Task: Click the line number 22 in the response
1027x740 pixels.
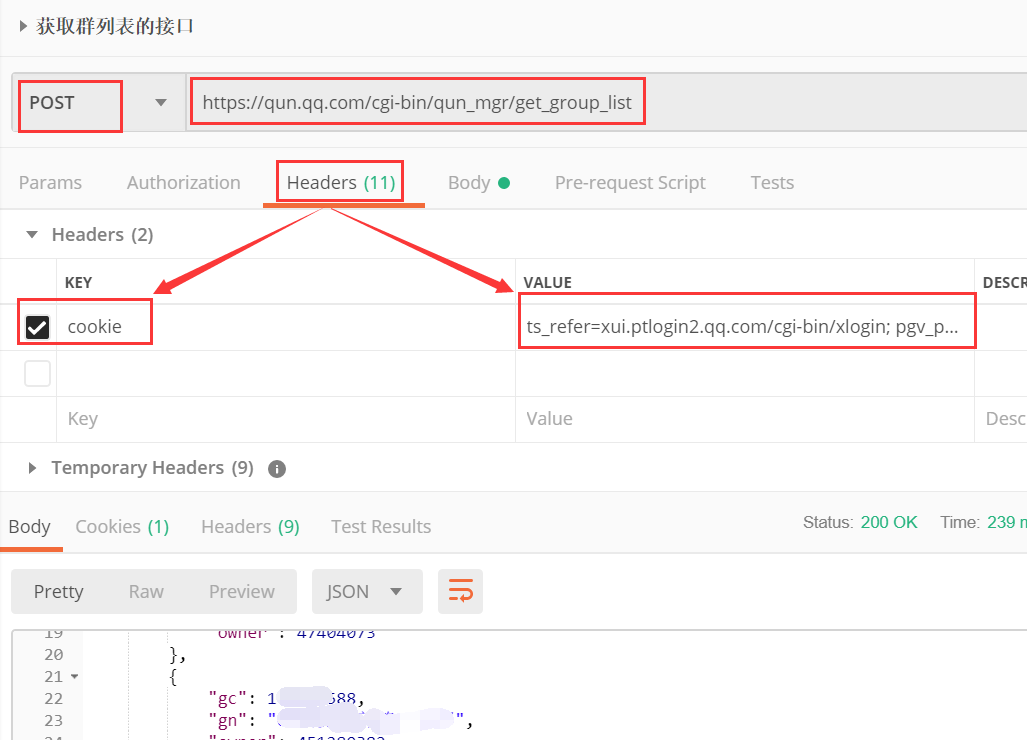Action: (x=54, y=699)
